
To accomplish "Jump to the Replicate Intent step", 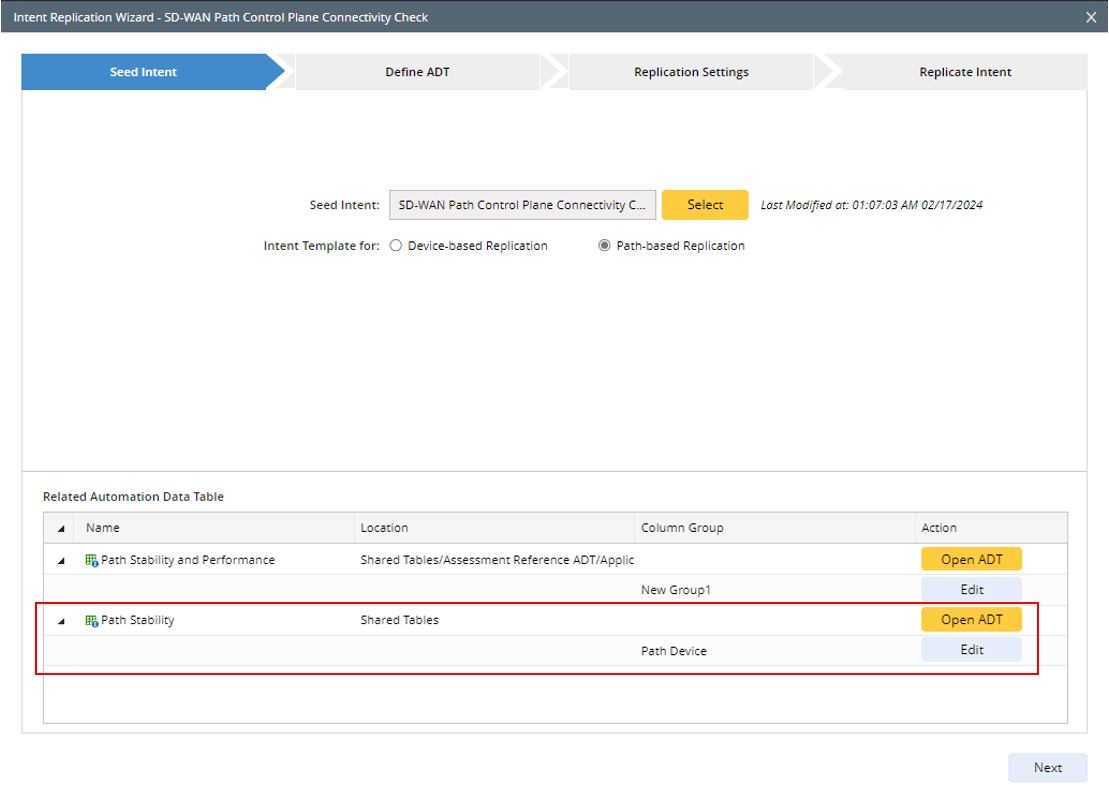I will click(965, 72).
